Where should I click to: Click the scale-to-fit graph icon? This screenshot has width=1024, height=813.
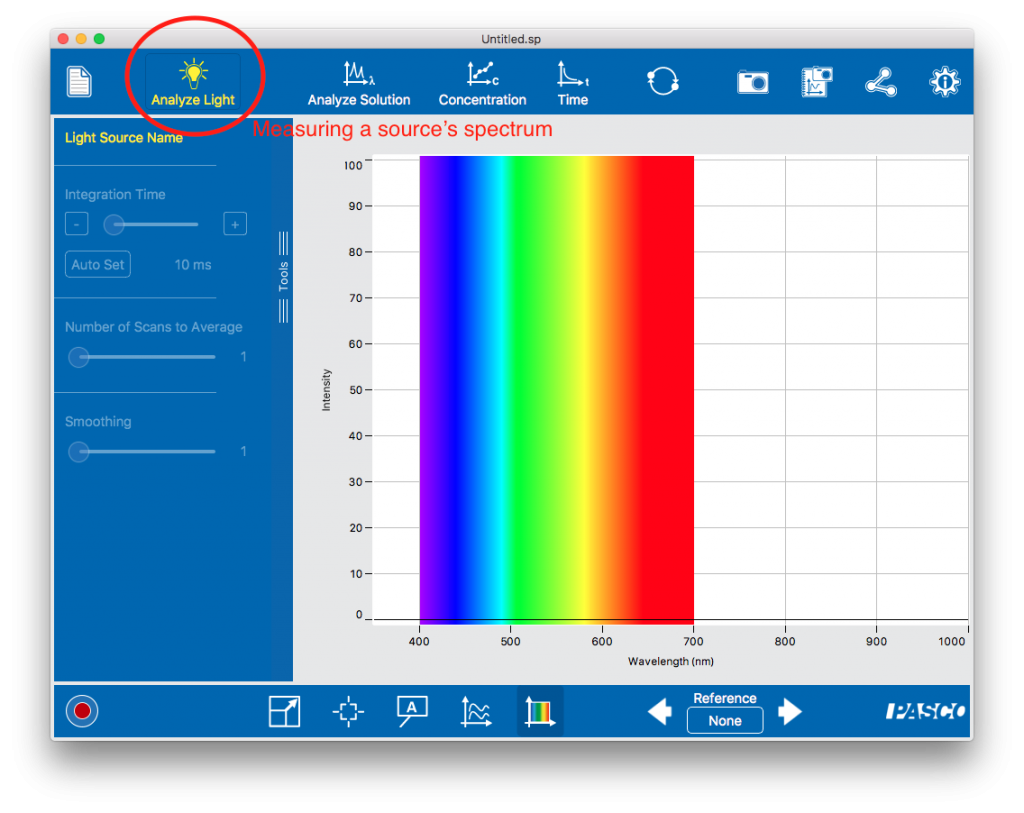point(284,710)
